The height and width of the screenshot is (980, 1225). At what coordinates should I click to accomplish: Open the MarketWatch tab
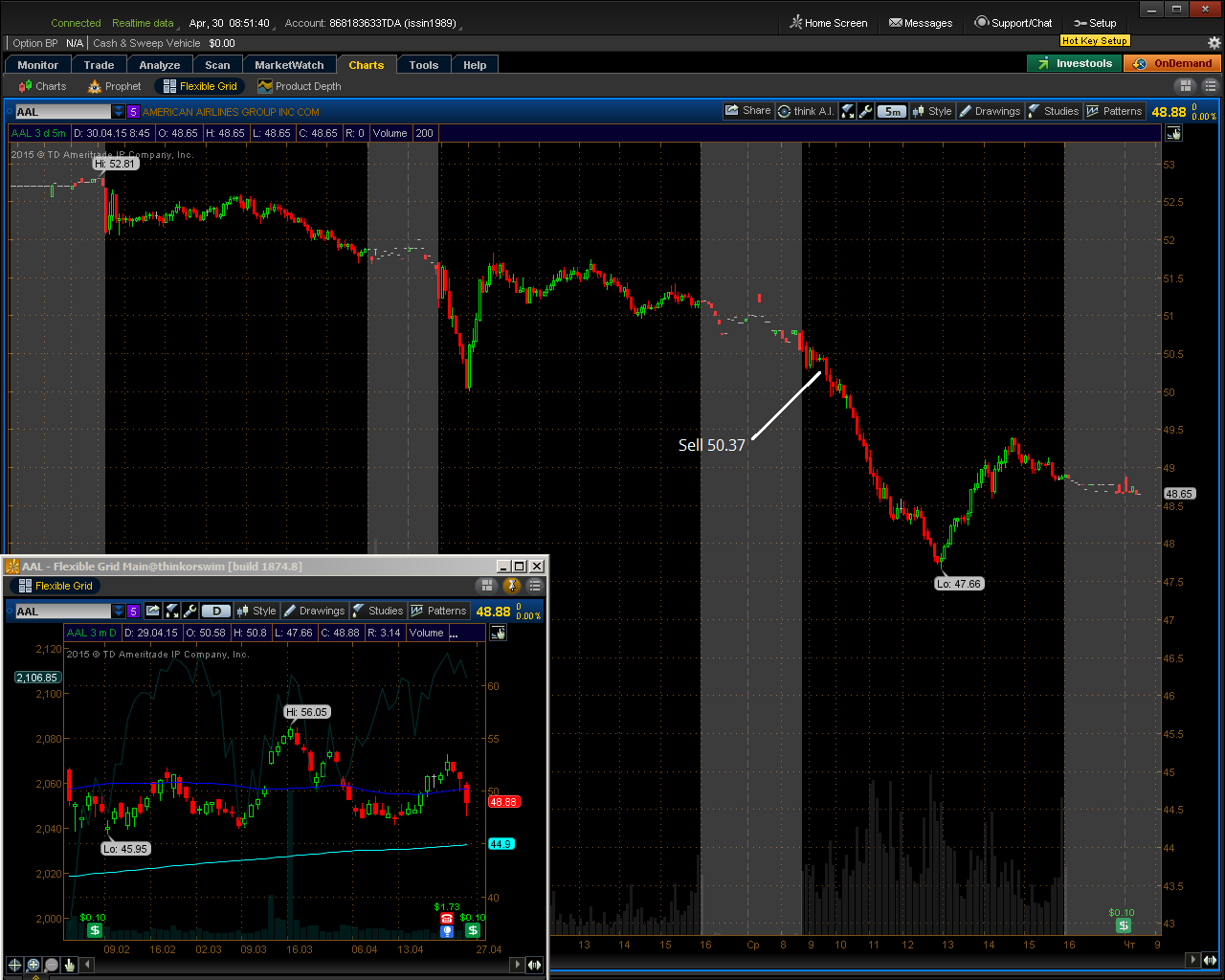point(289,65)
